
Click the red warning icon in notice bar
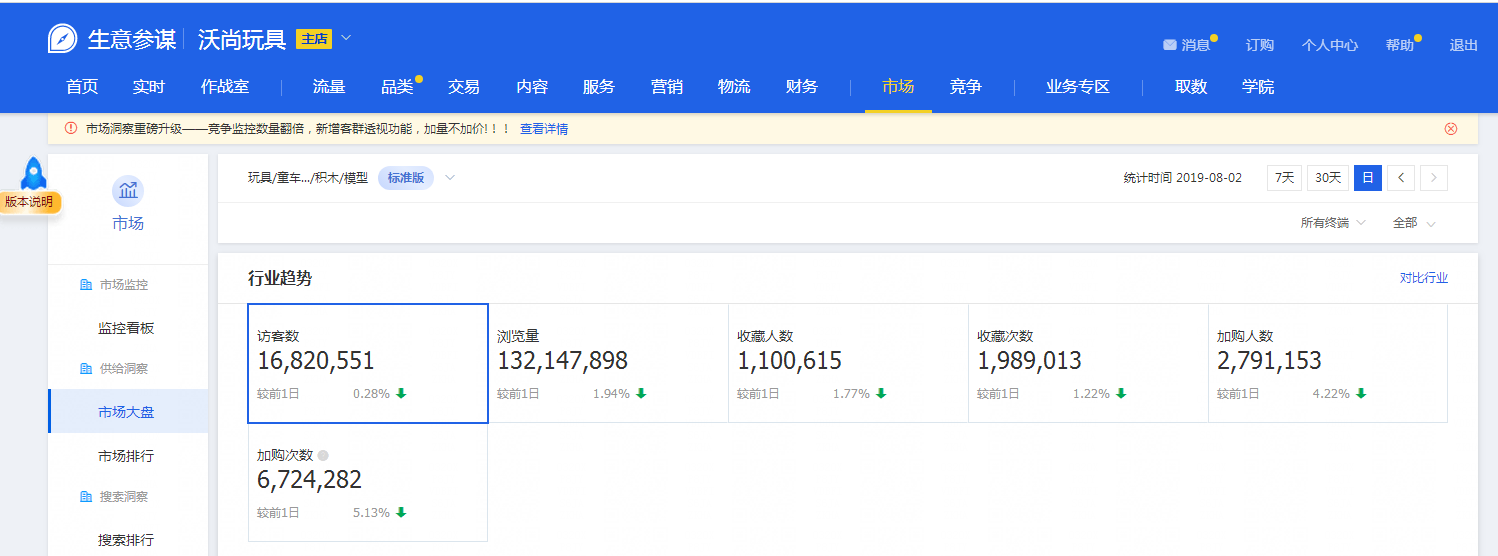pos(71,129)
